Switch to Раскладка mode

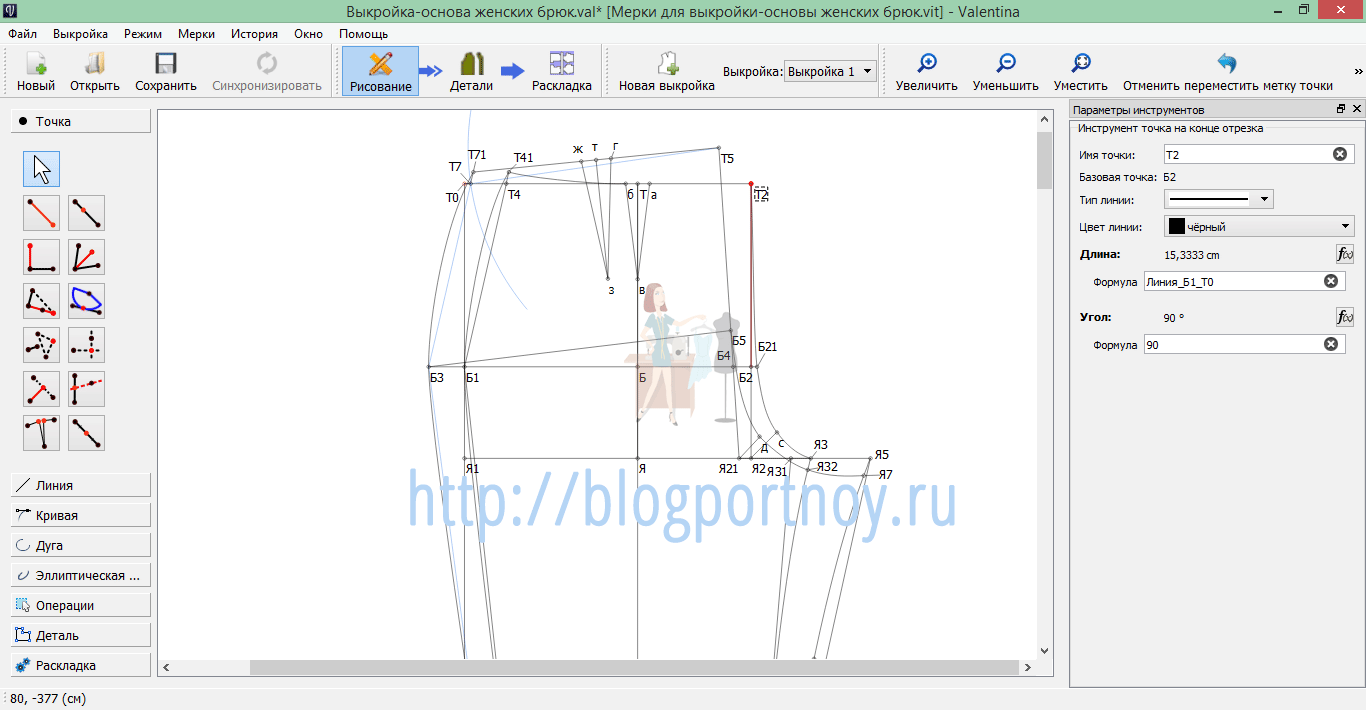561,72
